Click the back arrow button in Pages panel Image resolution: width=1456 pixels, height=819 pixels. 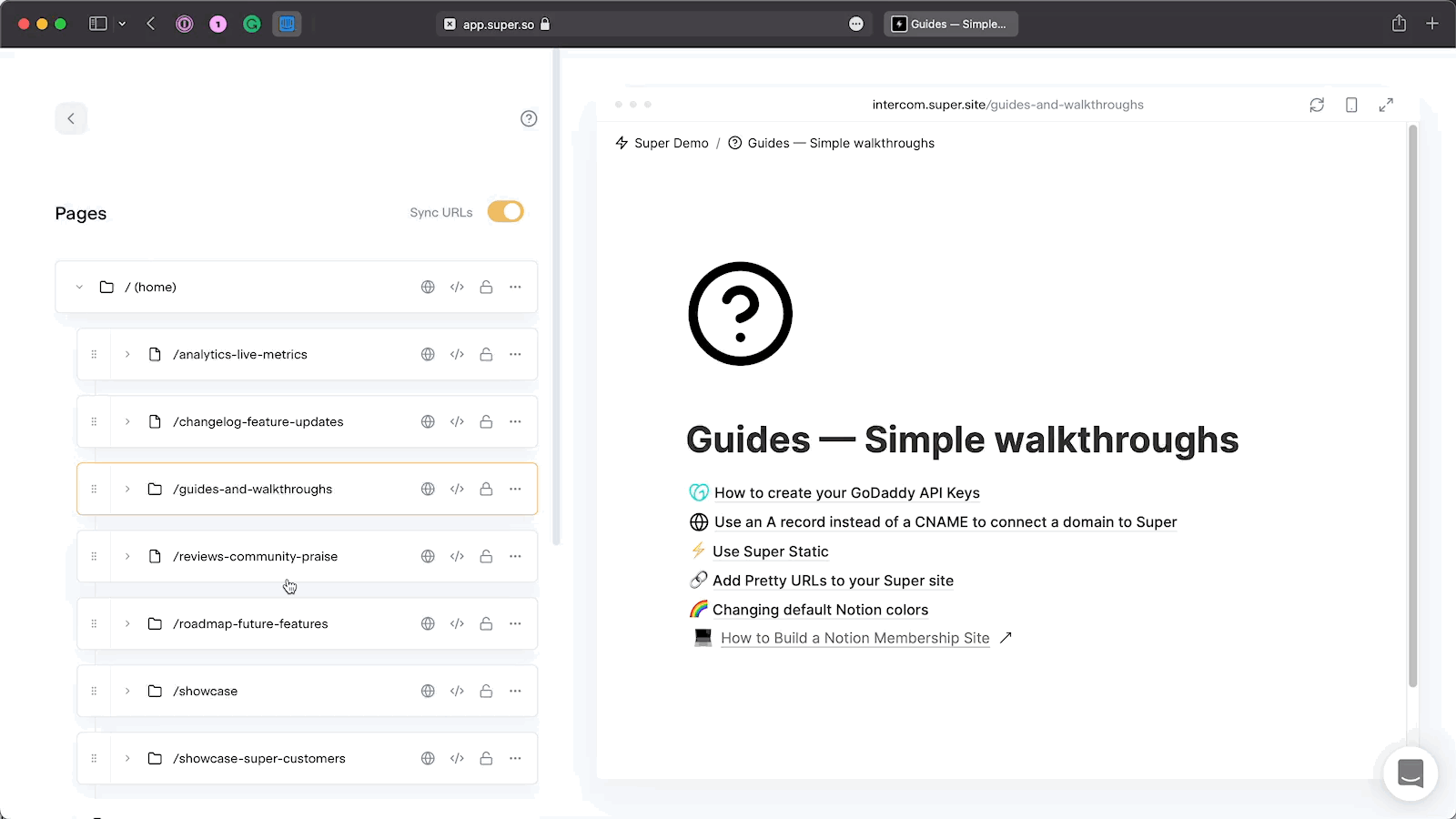pos(71,118)
